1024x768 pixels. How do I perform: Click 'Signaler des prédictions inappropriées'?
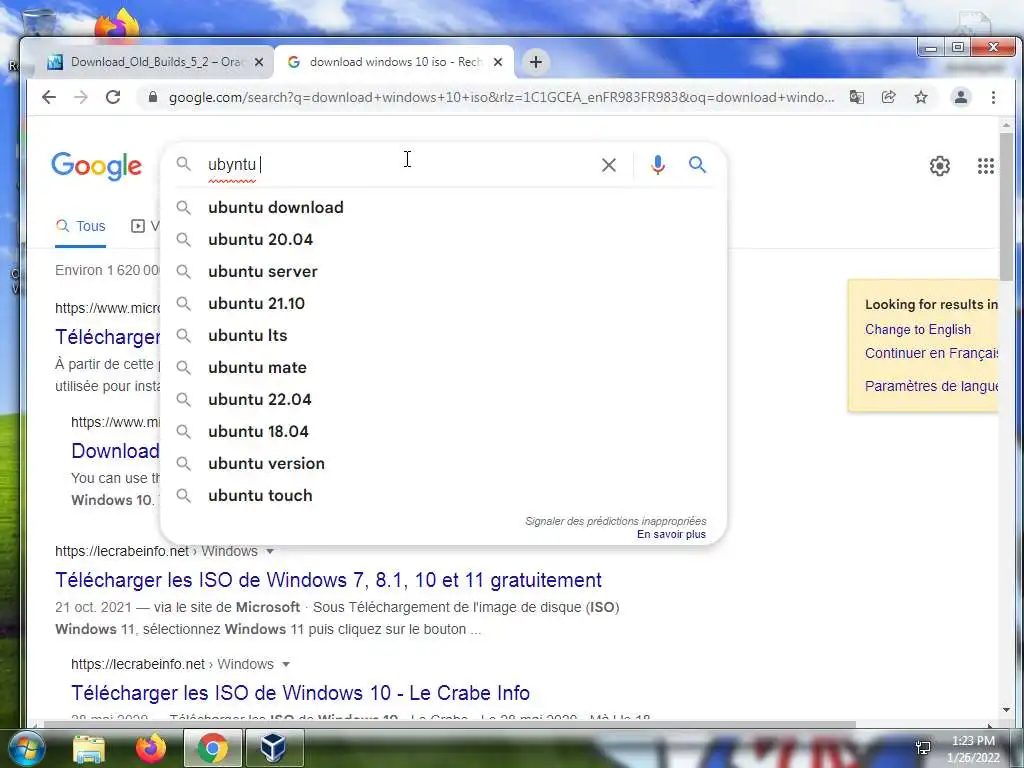coord(616,521)
